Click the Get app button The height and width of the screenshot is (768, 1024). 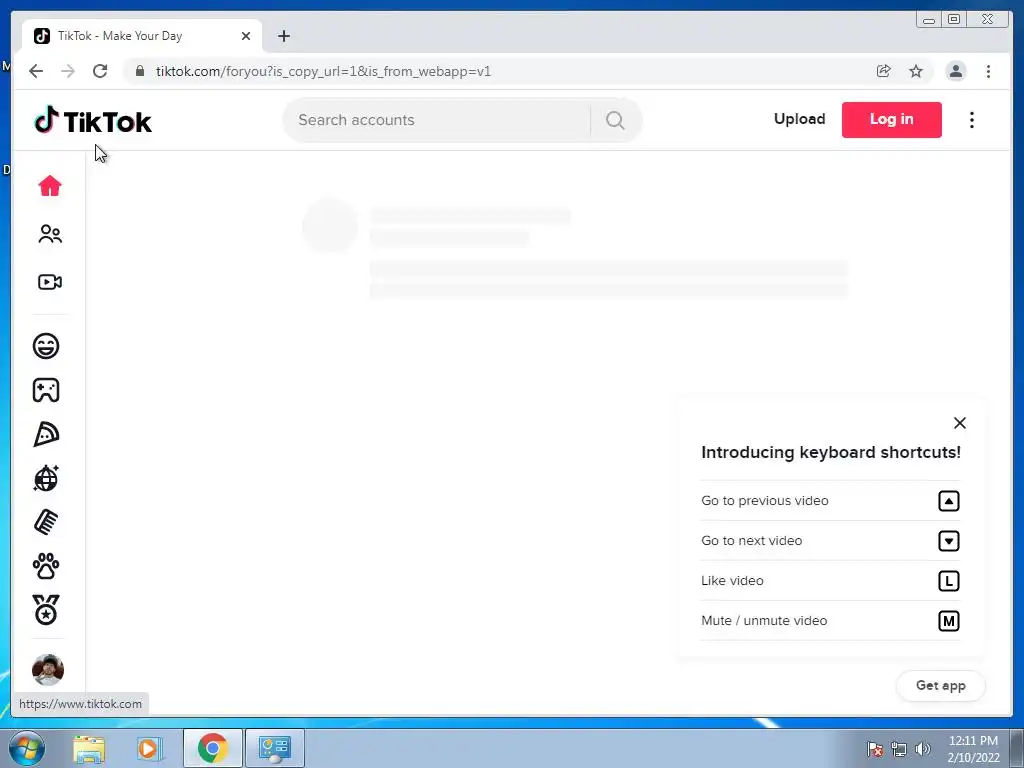(x=940, y=686)
